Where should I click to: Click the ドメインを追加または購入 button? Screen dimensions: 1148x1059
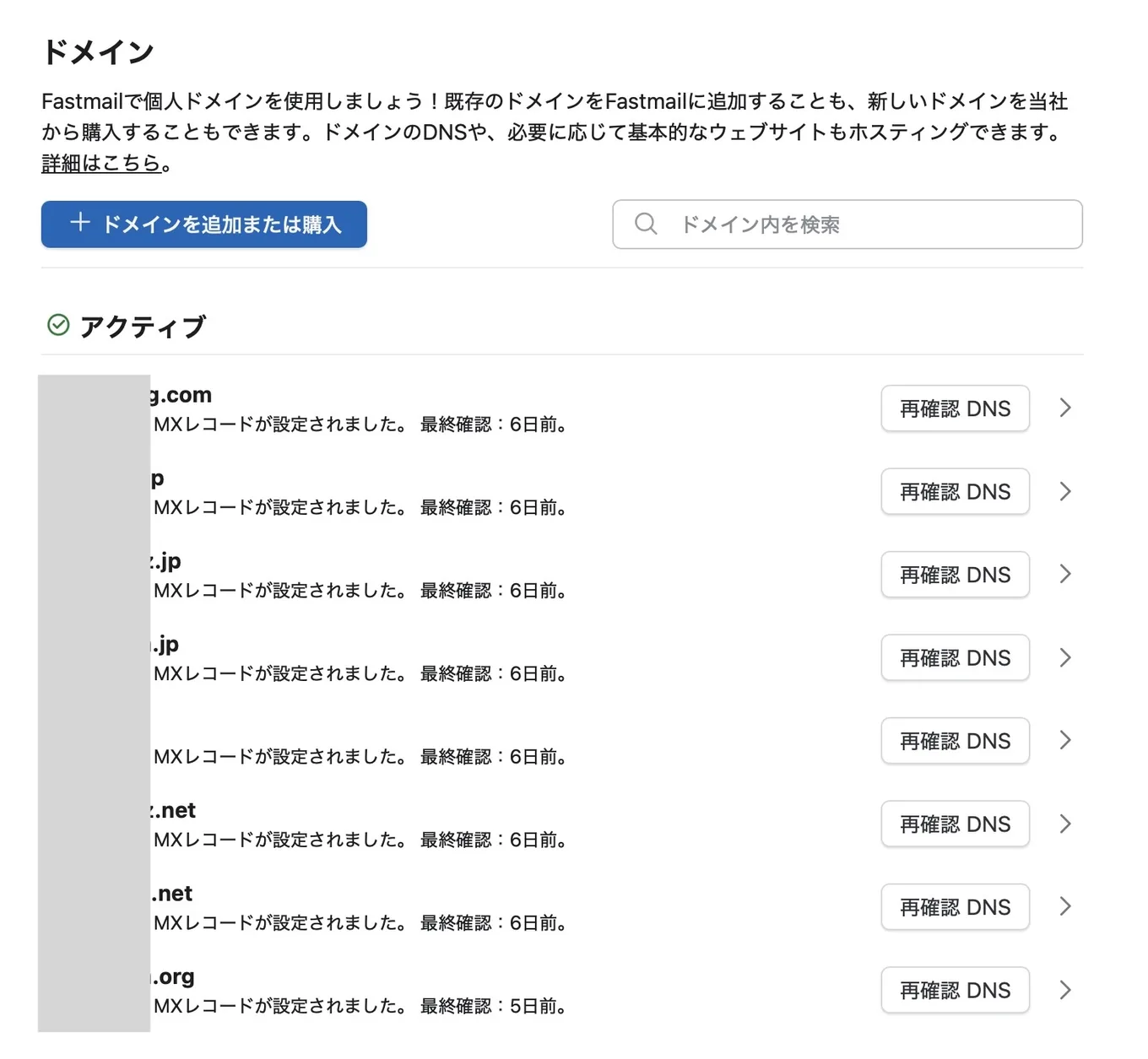[x=203, y=224]
